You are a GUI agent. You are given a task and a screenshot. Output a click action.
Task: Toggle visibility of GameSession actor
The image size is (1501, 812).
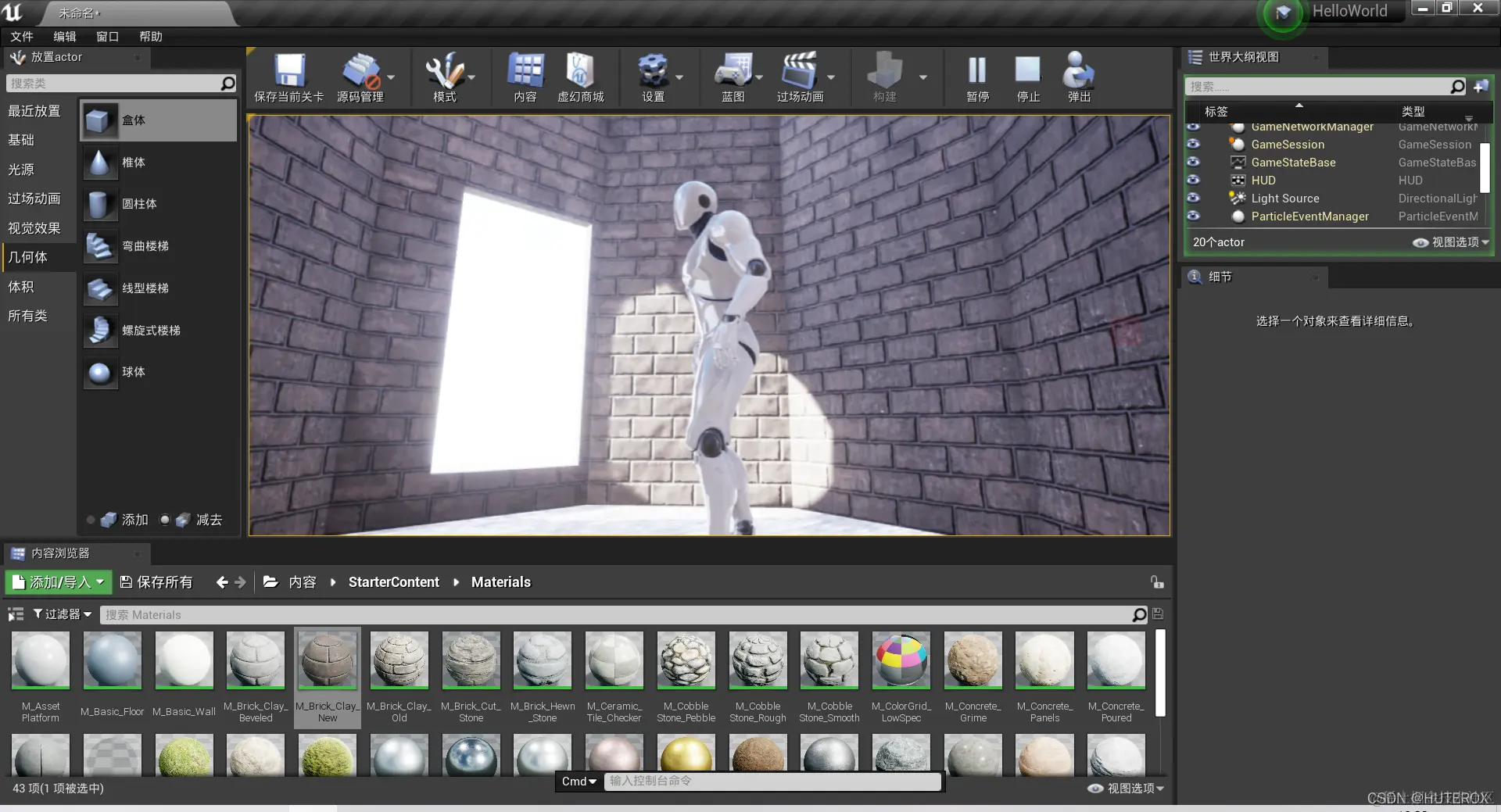click(x=1193, y=144)
